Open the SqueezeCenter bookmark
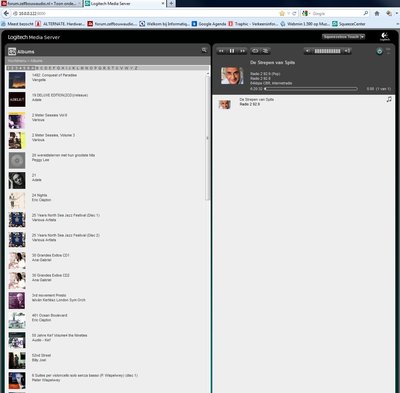Viewport: 400px width, 393px height. point(349,24)
